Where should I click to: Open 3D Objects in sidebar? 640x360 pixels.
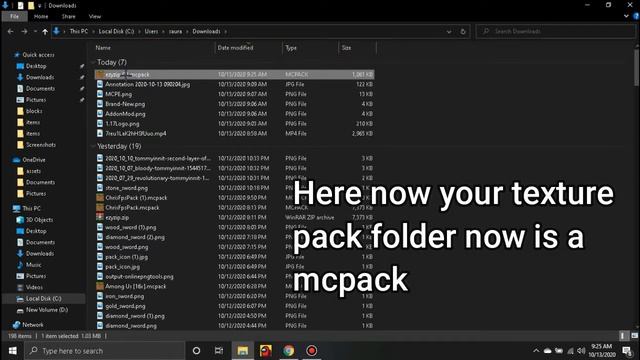pyautogui.click(x=39, y=220)
